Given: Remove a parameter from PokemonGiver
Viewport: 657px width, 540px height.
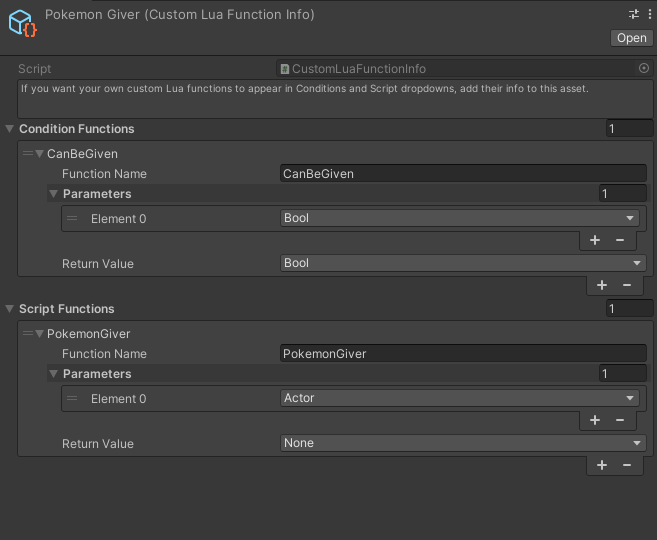Looking at the screenshot, I should pyautogui.click(x=620, y=420).
